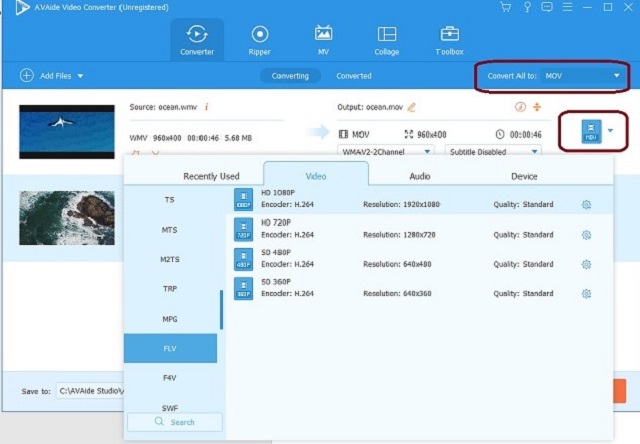Expand the arrow next to MOV format icon
This screenshot has width=640, height=444.
click(610, 131)
